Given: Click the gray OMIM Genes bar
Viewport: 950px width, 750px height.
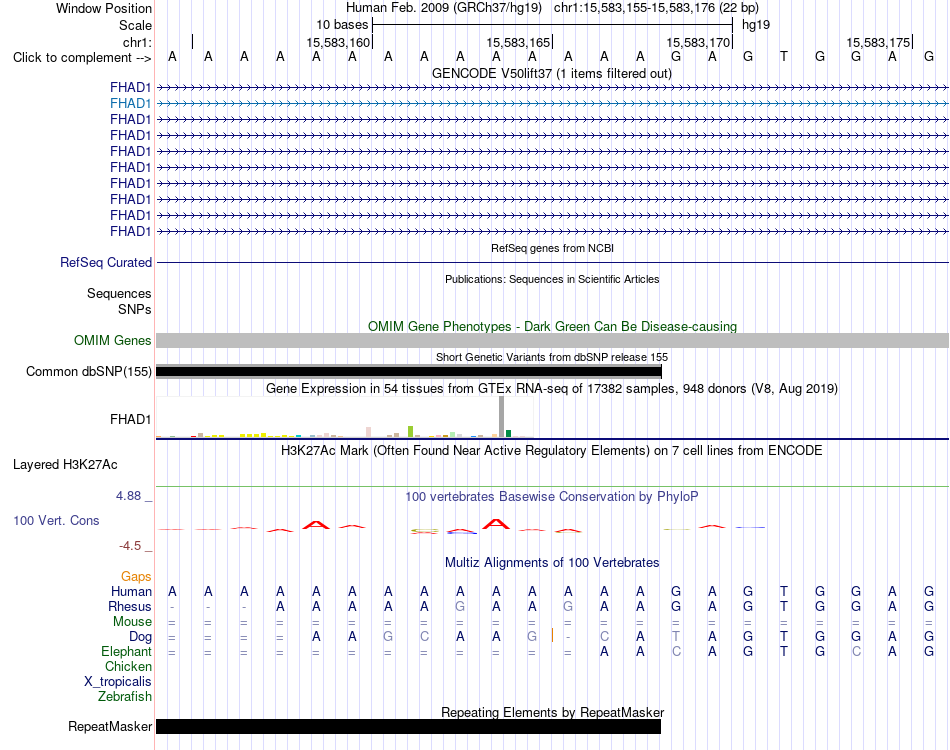Looking at the screenshot, I should [x=552, y=340].
